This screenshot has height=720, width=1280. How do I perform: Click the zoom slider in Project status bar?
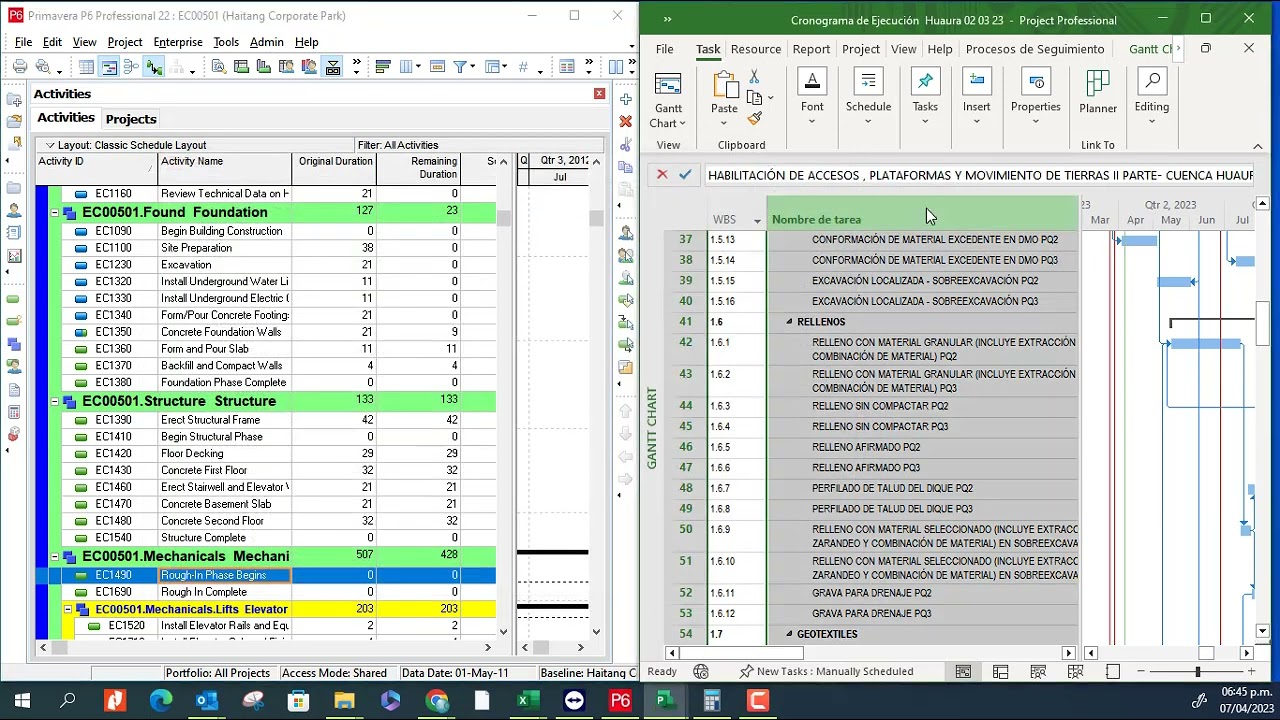point(1197,672)
